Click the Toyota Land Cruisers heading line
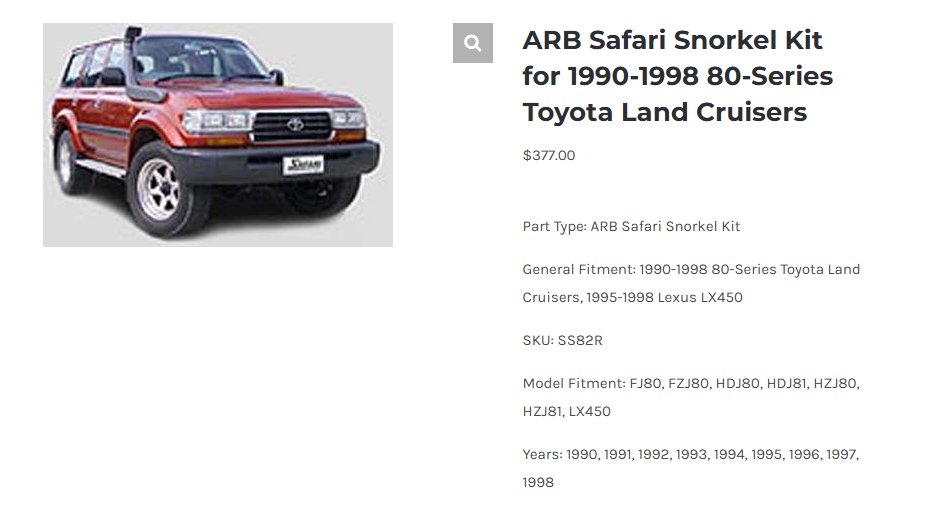The width and height of the screenshot is (938, 516). 665,112
